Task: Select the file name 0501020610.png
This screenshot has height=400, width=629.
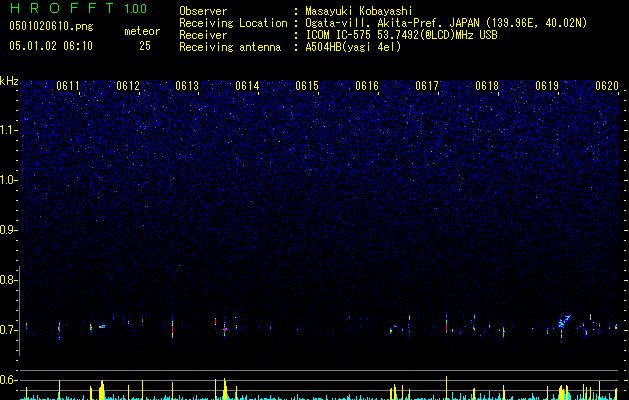Action: point(51,26)
